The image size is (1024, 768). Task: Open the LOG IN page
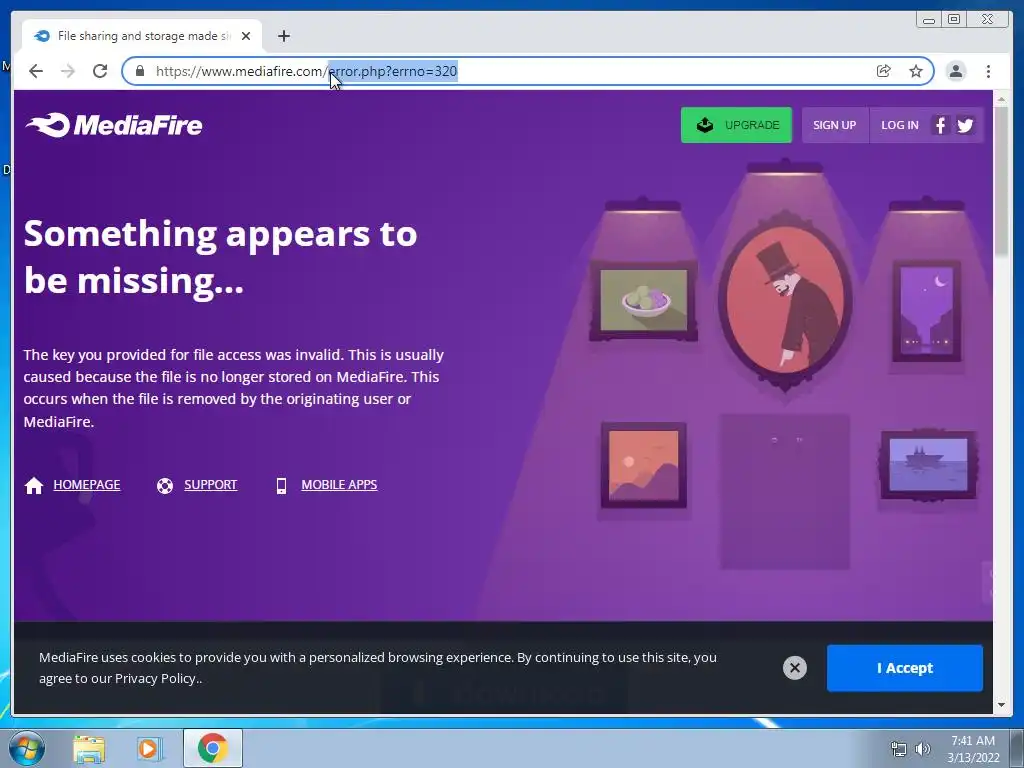pyautogui.click(x=900, y=125)
